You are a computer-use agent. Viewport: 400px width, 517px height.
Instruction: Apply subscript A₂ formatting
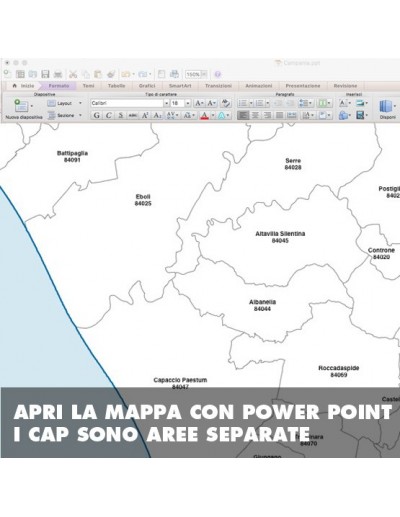pyautogui.click(x=157, y=115)
